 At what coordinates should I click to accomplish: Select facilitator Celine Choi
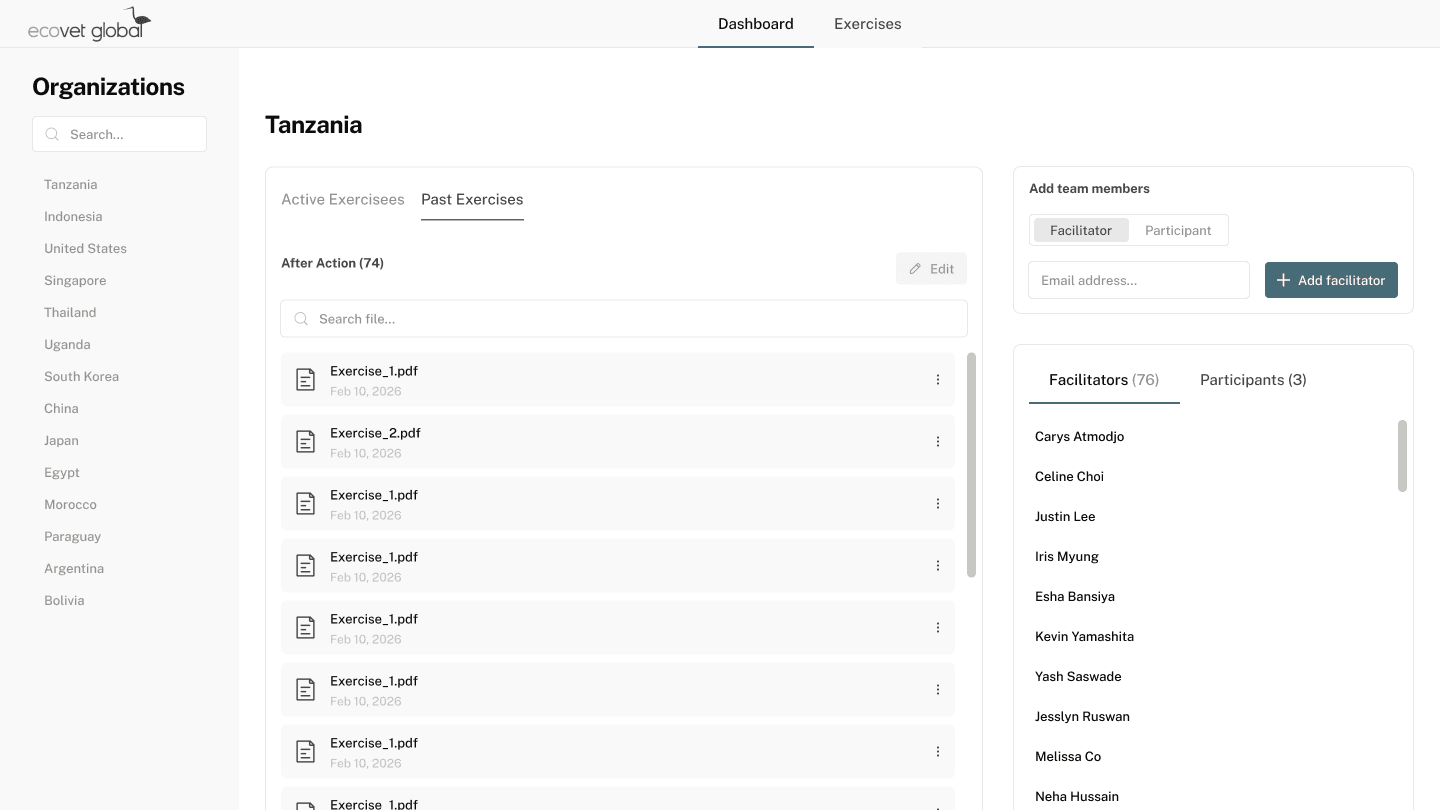coord(1069,477)
